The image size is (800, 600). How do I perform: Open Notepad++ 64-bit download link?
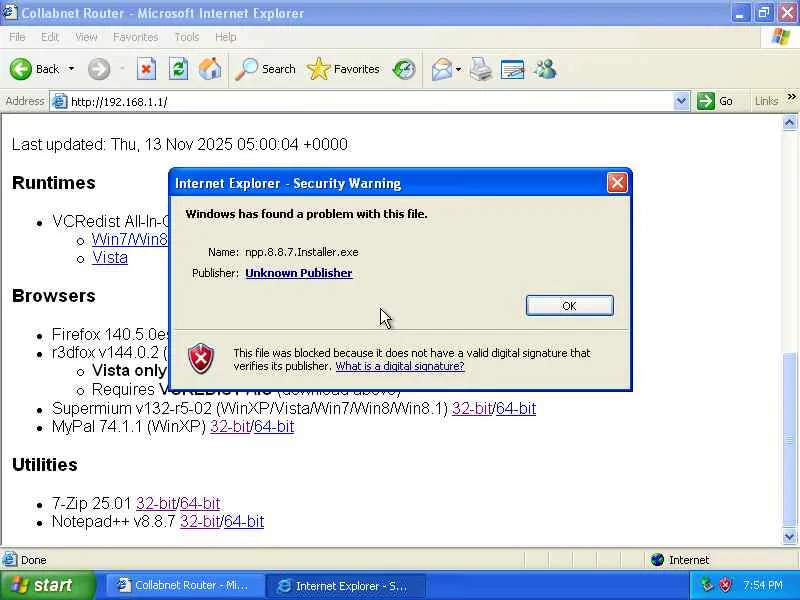244,521
